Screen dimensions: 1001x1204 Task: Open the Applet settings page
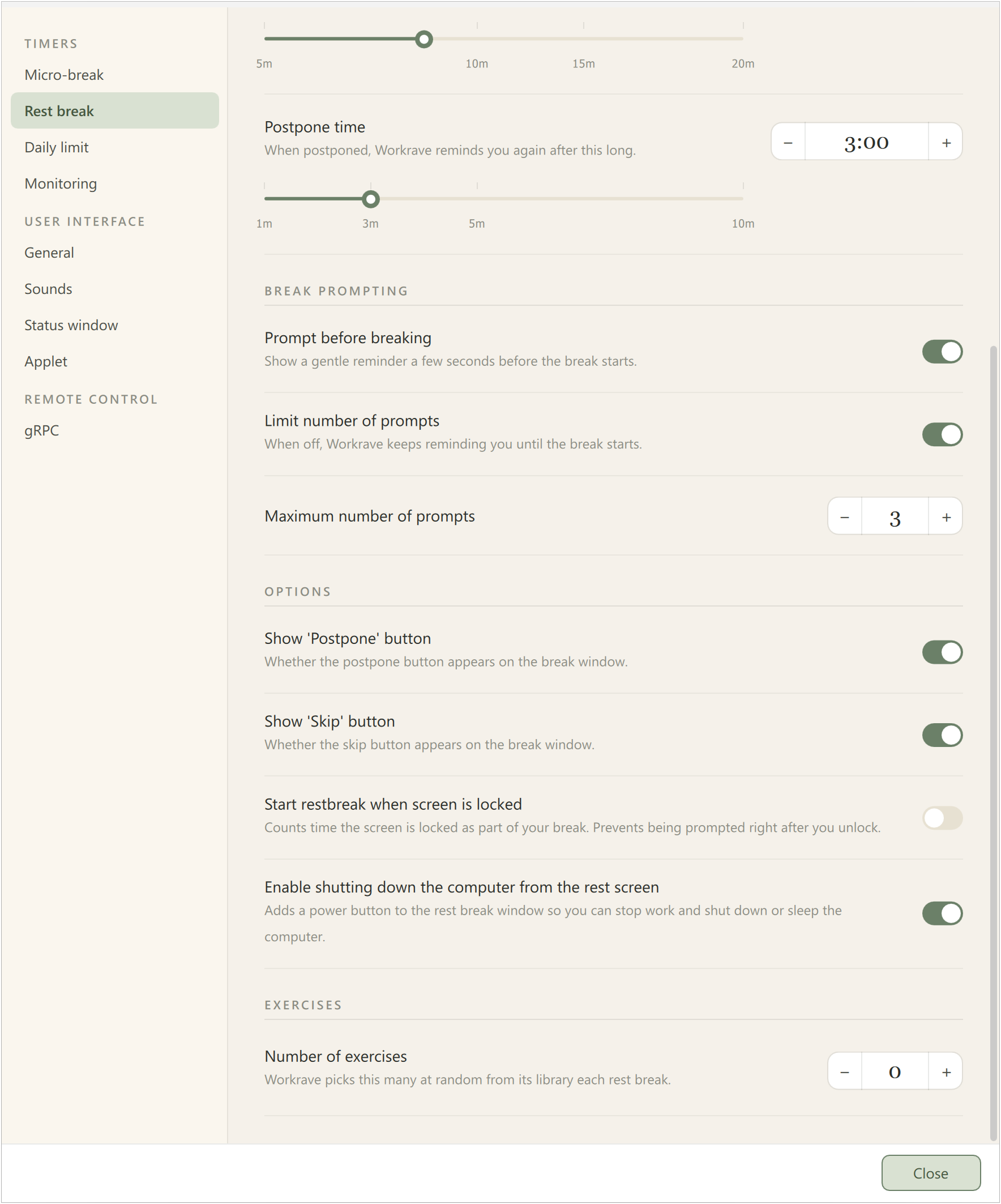115,361
